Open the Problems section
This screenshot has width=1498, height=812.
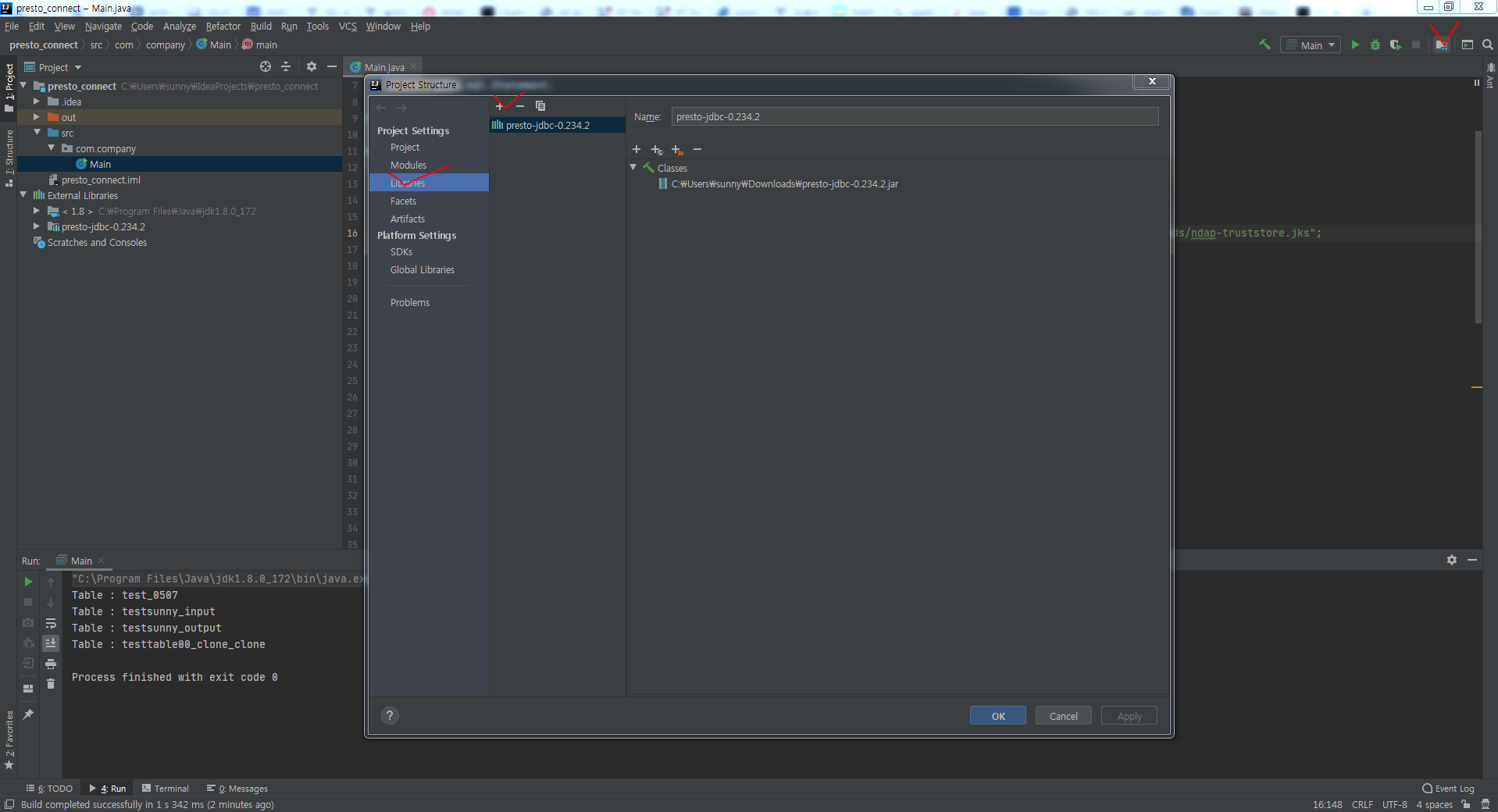(x=410, y=302)
